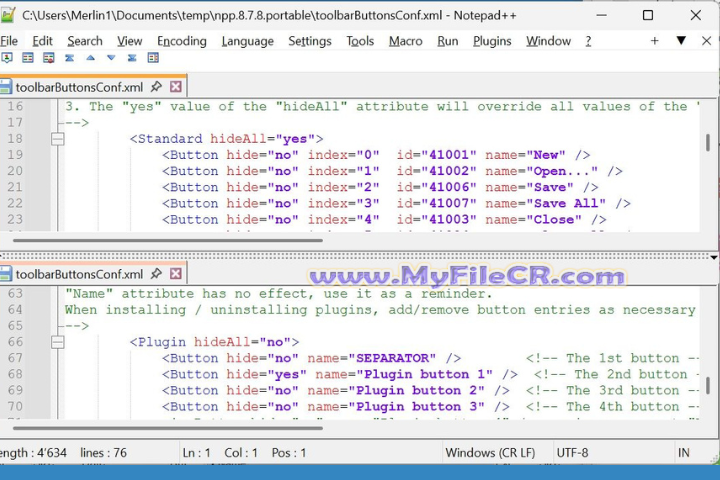Click the "no" value of Plugin hideAll
Screen dimensions: 720x480
click(275, 342)
